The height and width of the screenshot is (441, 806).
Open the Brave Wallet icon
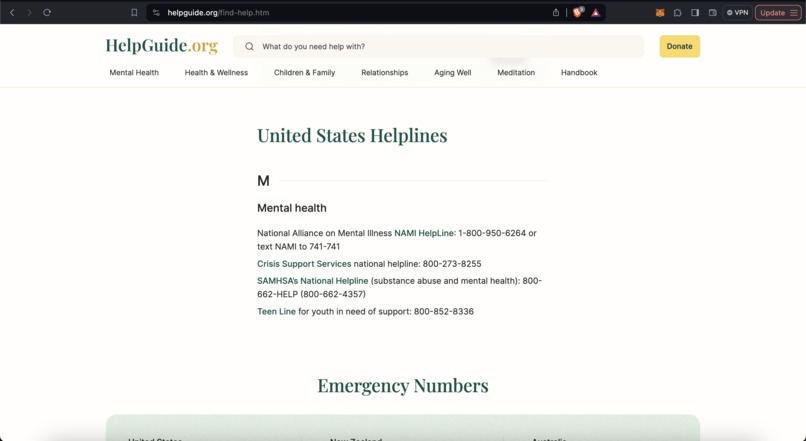[712, 13]
